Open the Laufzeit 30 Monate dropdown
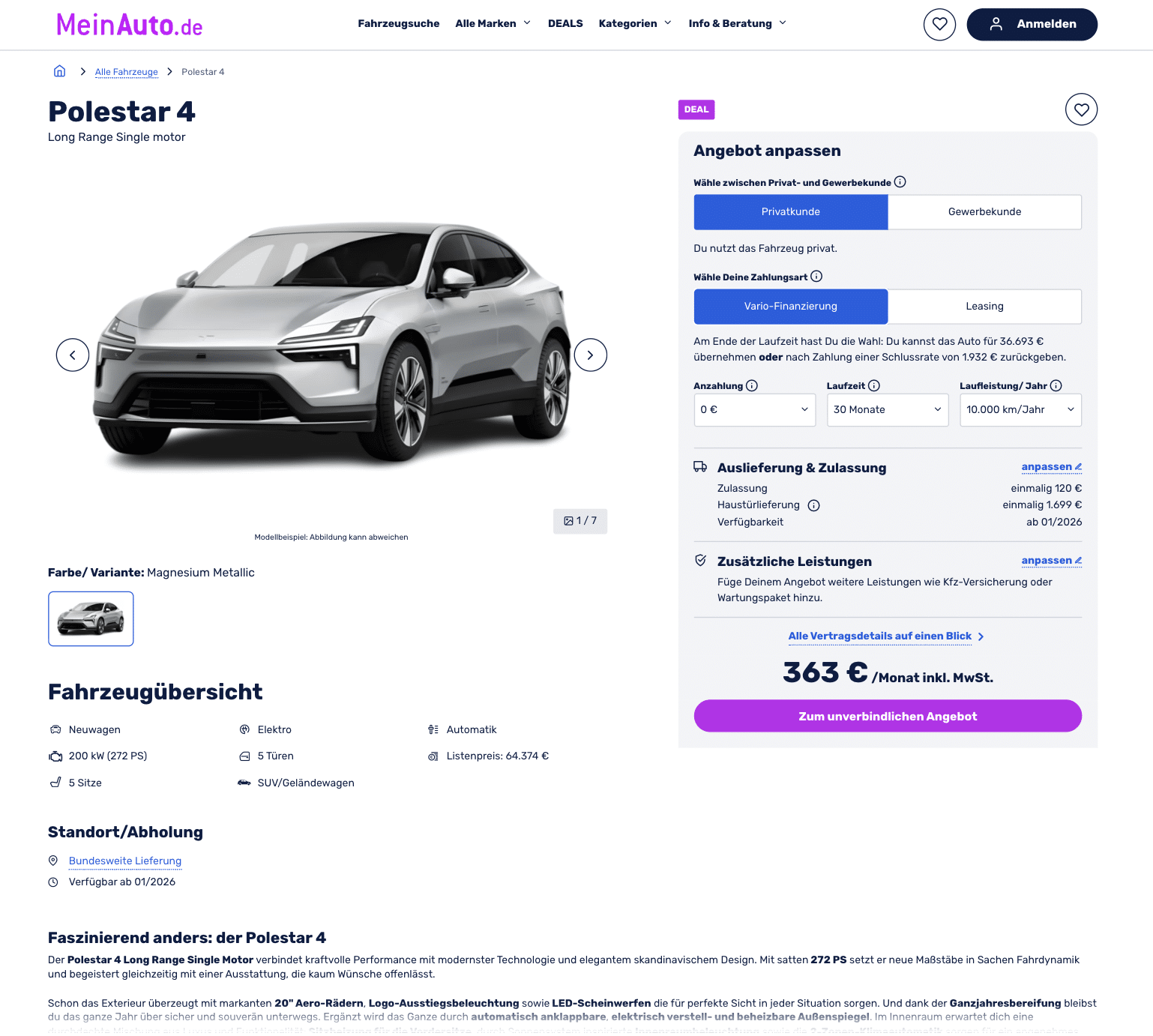This screenshot has width=1153, height=1036. 888,410
